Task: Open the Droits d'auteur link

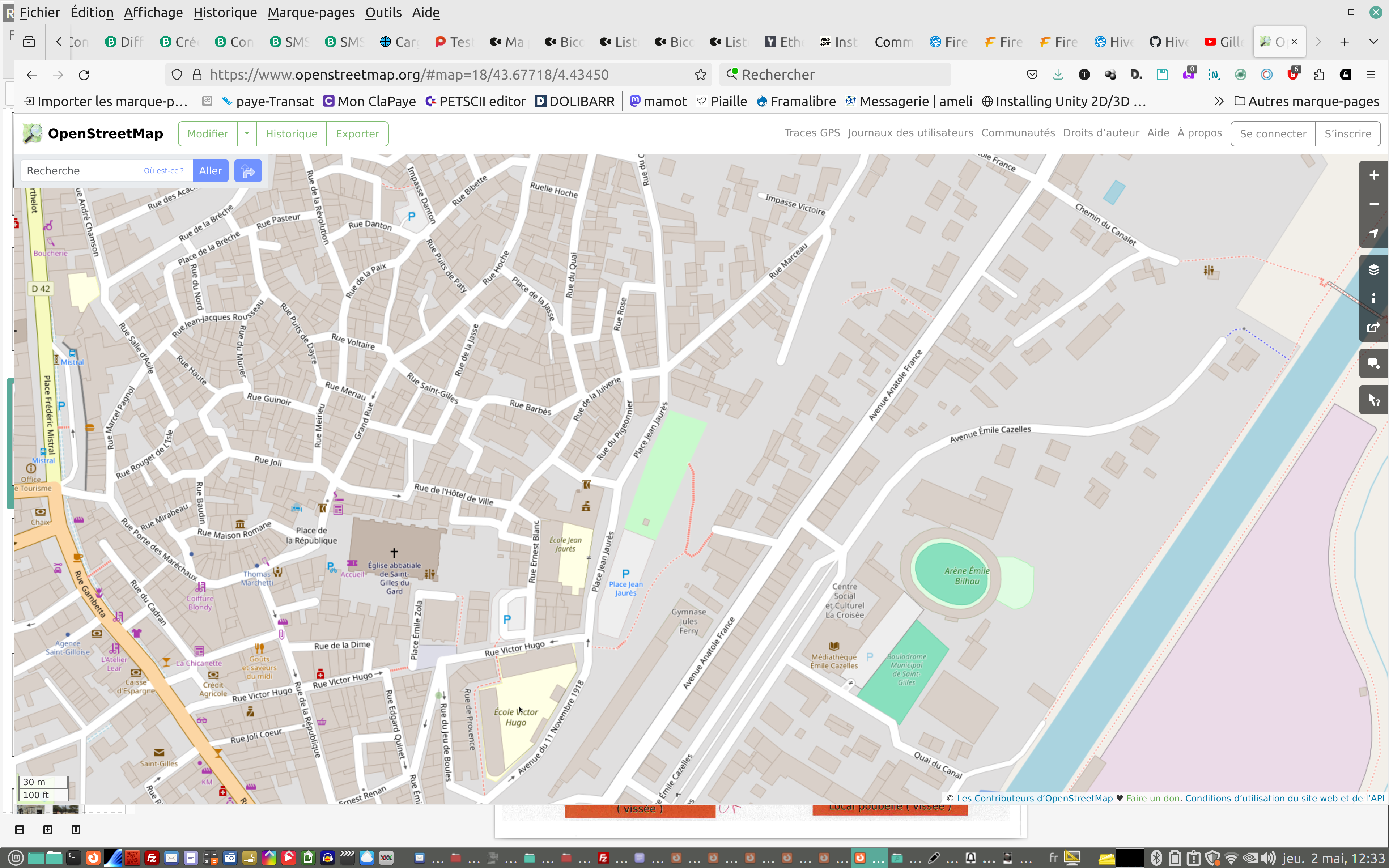Action: (x=1100, y=133)
